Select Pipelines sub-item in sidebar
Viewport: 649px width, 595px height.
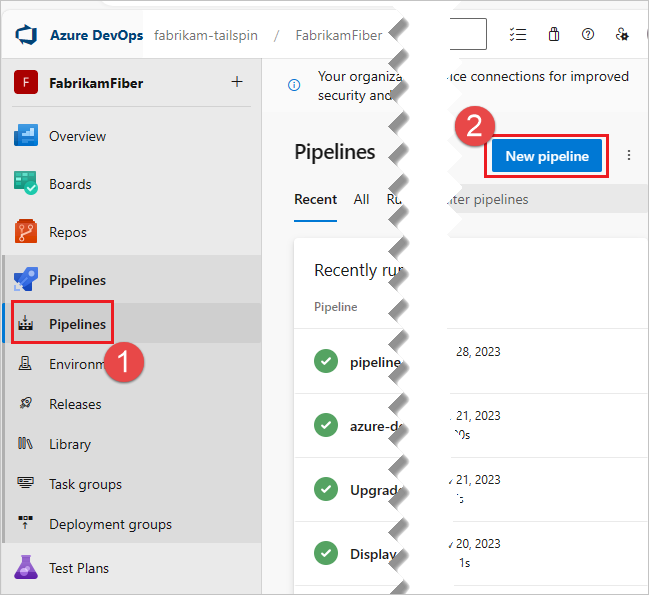click(77, 324)
